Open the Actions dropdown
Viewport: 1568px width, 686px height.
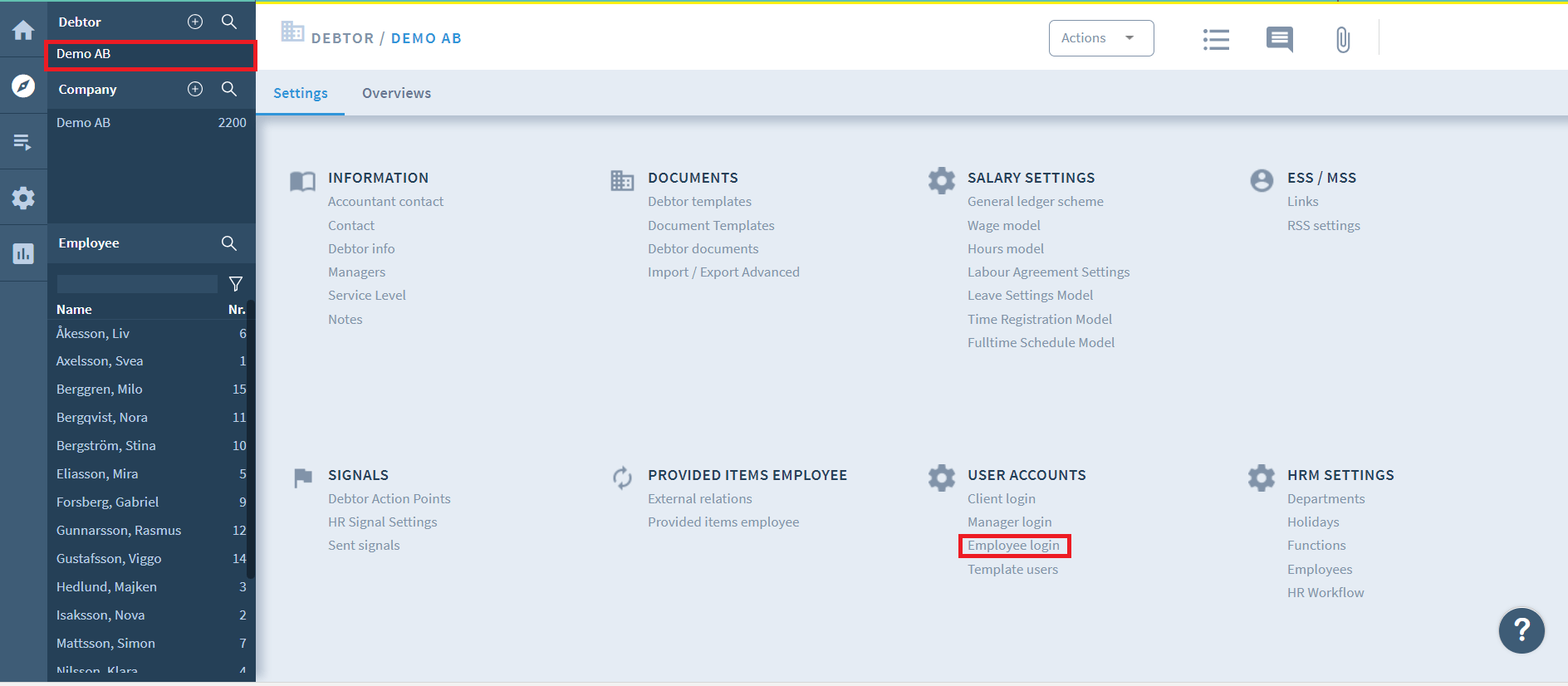click(x=1101, y=38)
